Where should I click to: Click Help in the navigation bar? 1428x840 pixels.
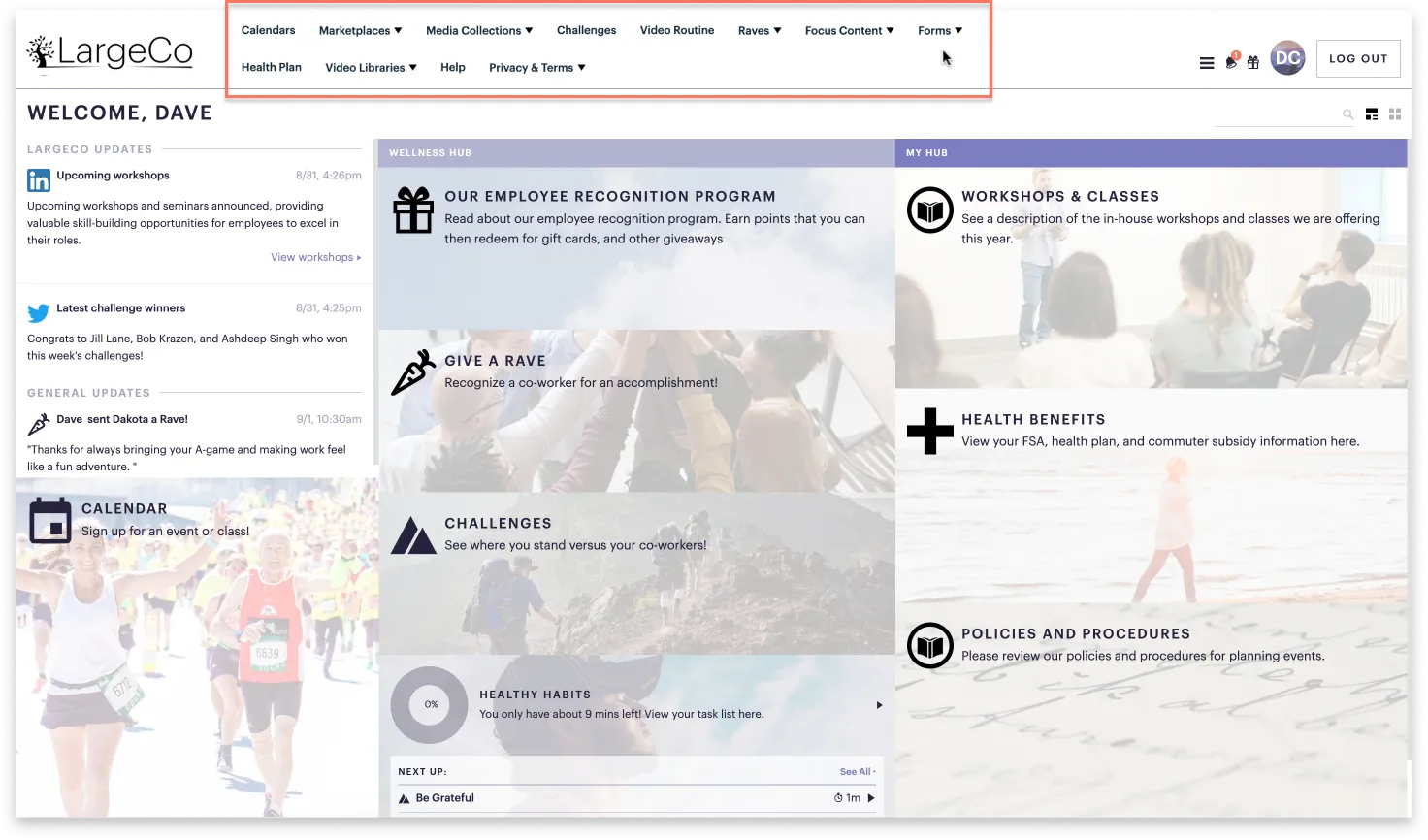tap(453, 68)
